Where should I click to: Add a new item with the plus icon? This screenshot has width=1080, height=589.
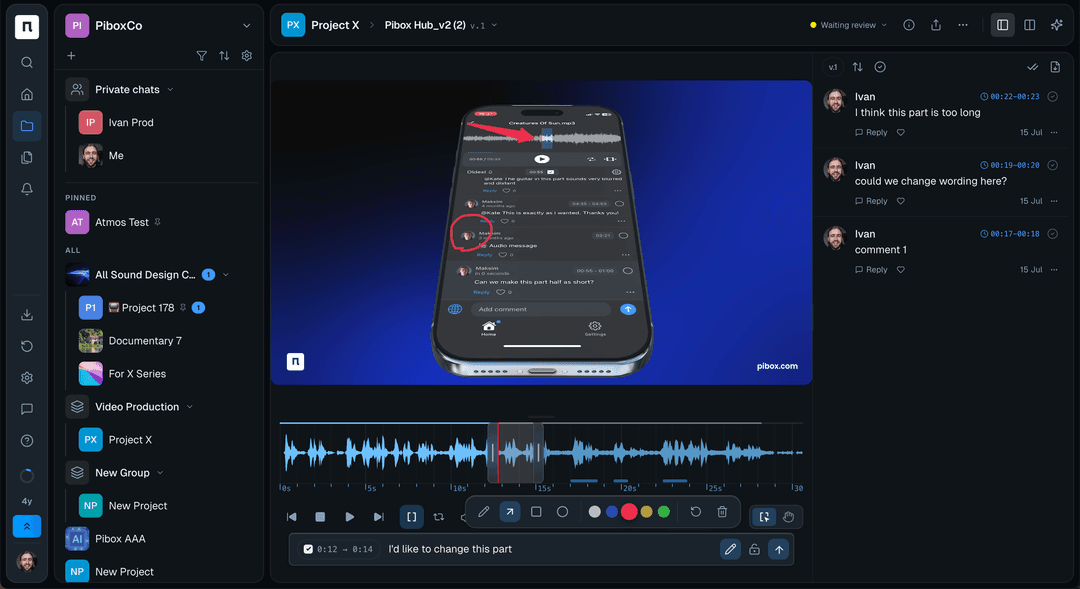(x=71, y=56)
